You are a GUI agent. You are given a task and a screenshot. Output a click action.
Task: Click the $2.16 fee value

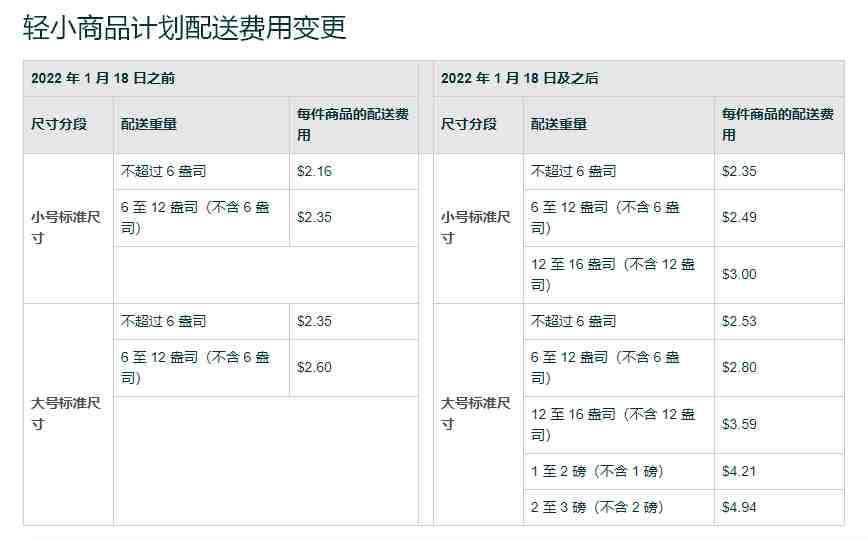point(314,171)
